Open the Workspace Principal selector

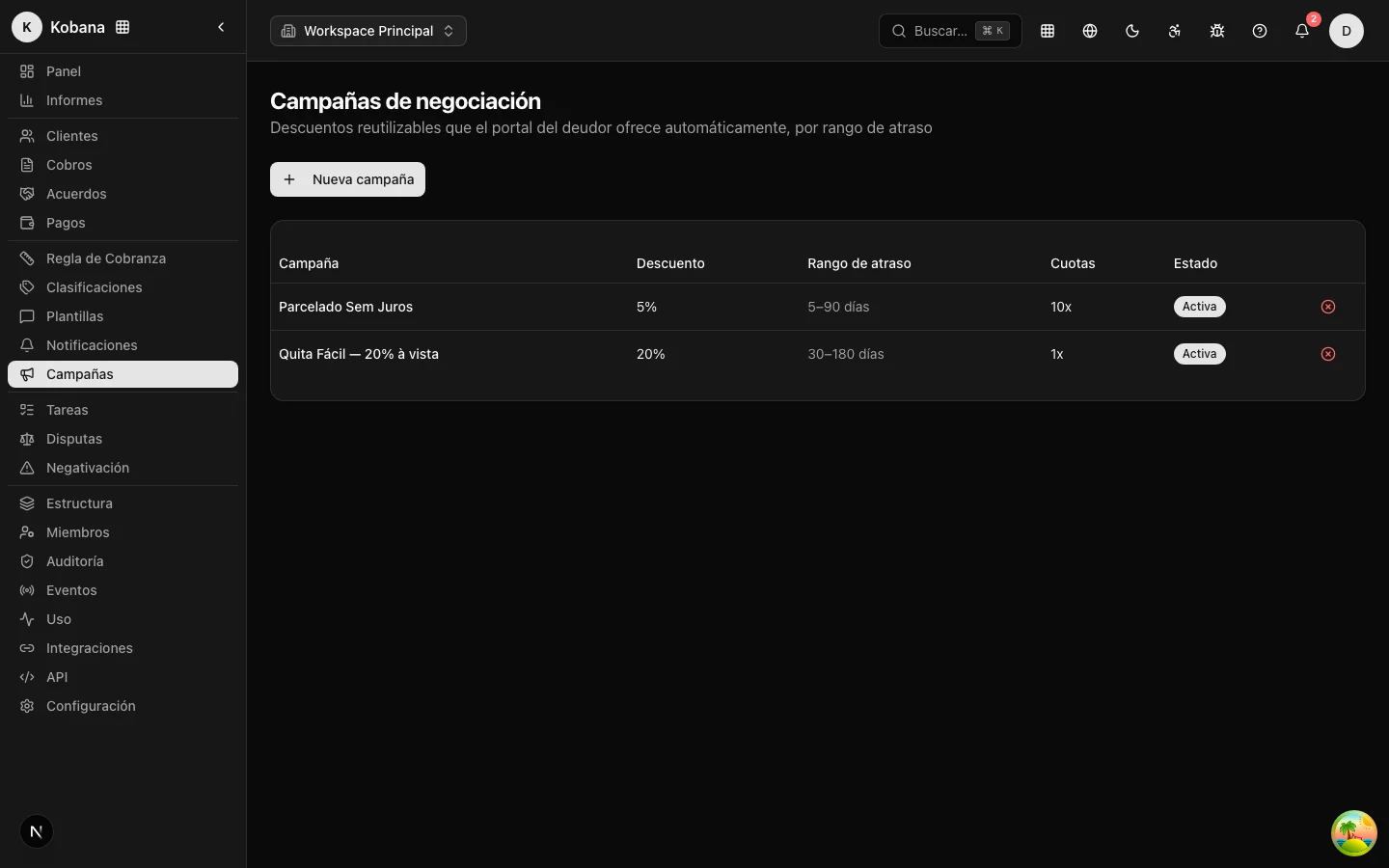368,31
